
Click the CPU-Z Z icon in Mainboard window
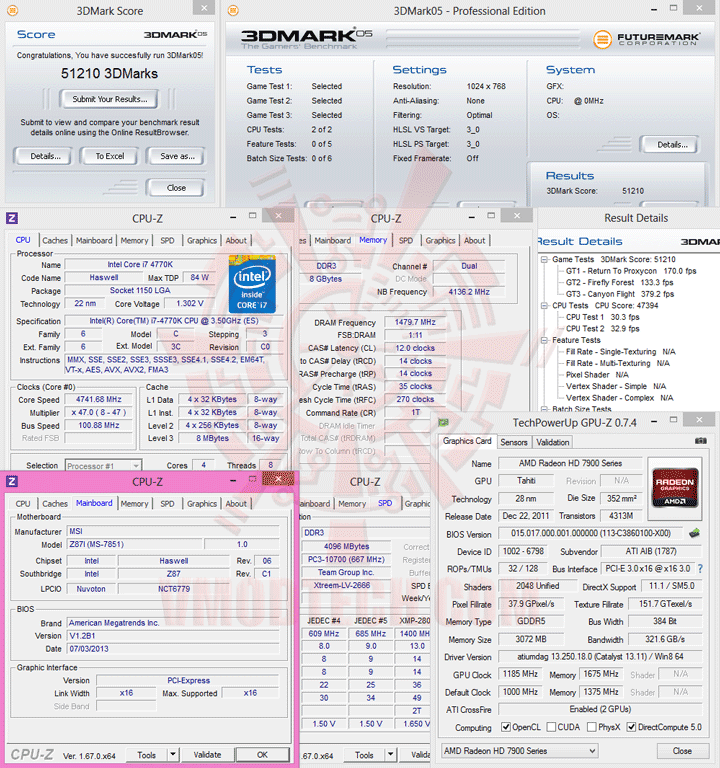[12, 481]
